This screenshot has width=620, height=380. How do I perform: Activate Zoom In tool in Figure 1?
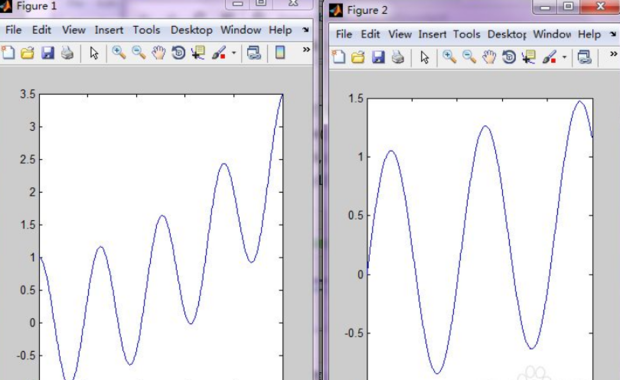(x=119, y=53)
